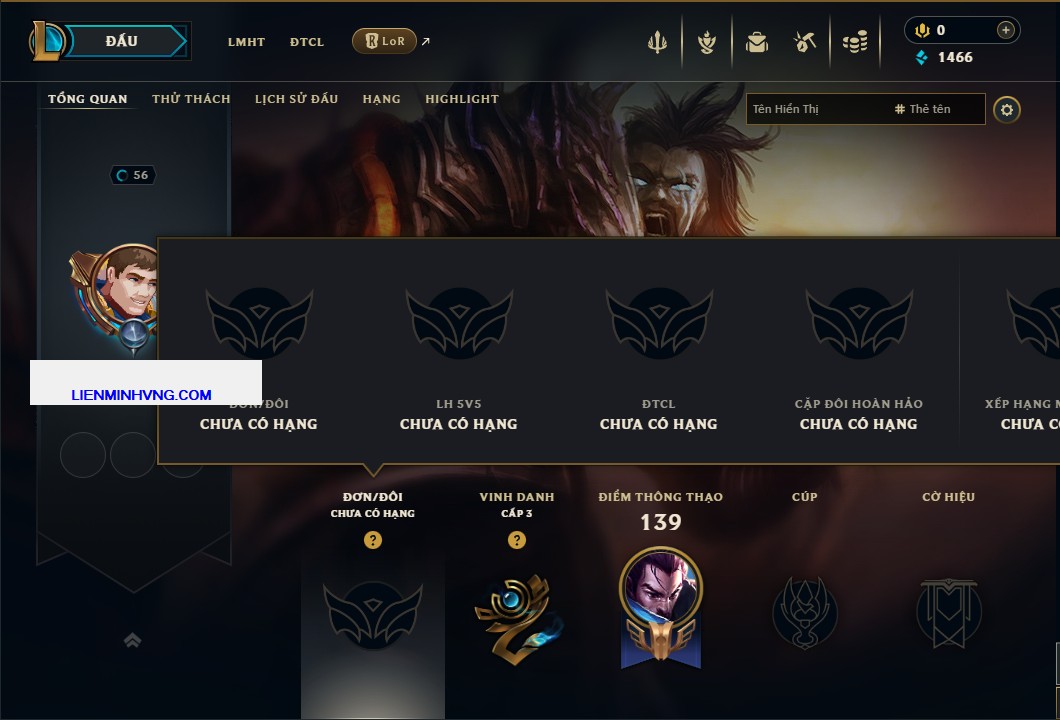Screen dimensions: 1060x720
Task: Open the LoR external launch arrow
Action: (x=425, y=41)
